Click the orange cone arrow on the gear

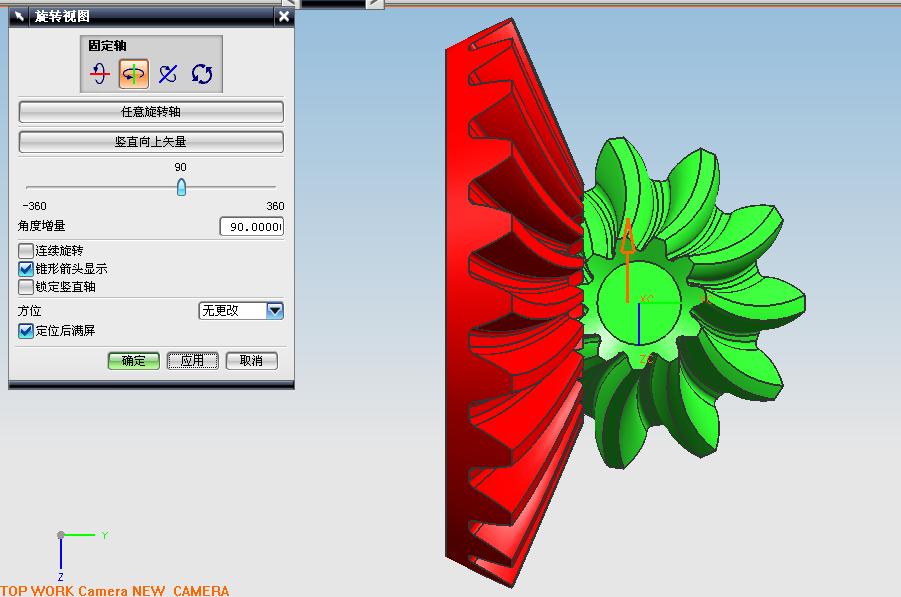point(627,236)
